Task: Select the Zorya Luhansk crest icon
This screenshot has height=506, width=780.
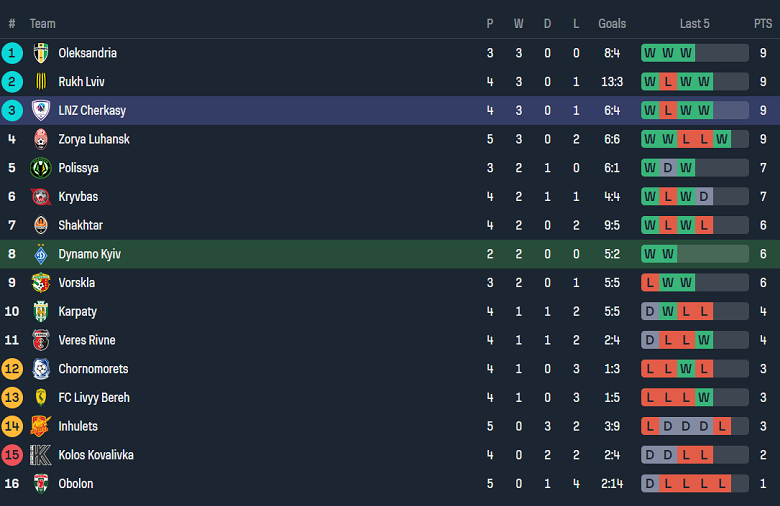Action: [41, 139]
